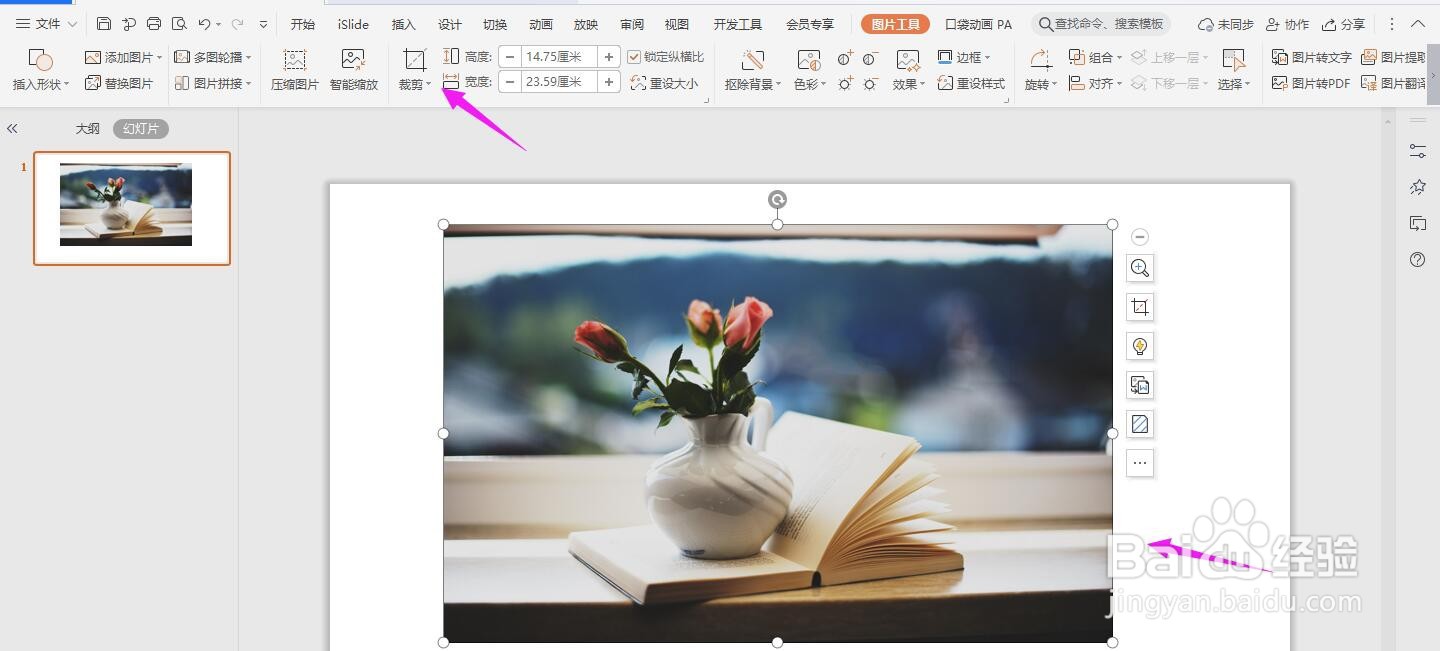The height and width of the screenshot is (651, 1440).
Task: Click the Compress Picture (压缩图片) icon
Action: coord(294,60)
